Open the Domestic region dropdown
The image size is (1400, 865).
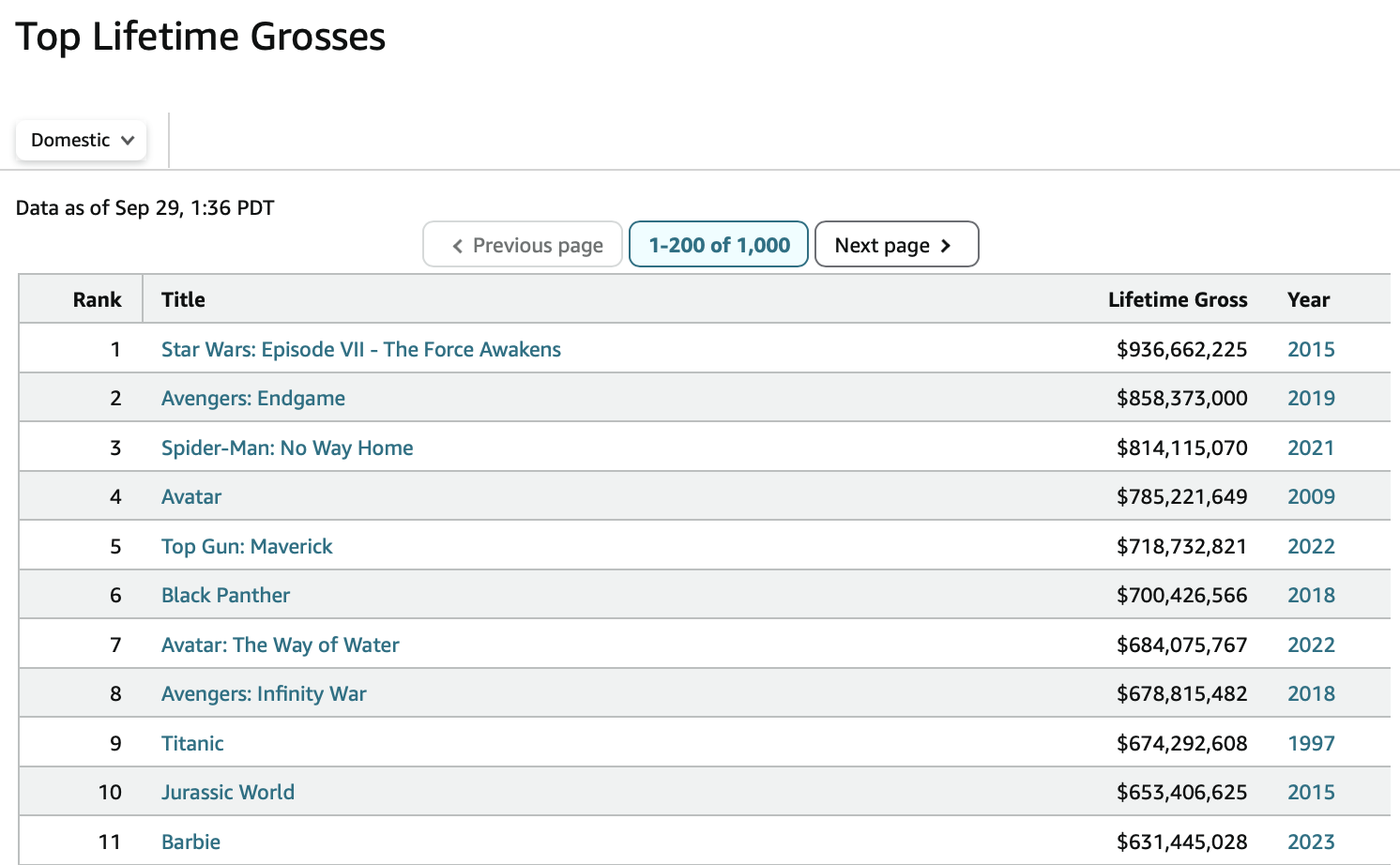(x=82, y=140)
